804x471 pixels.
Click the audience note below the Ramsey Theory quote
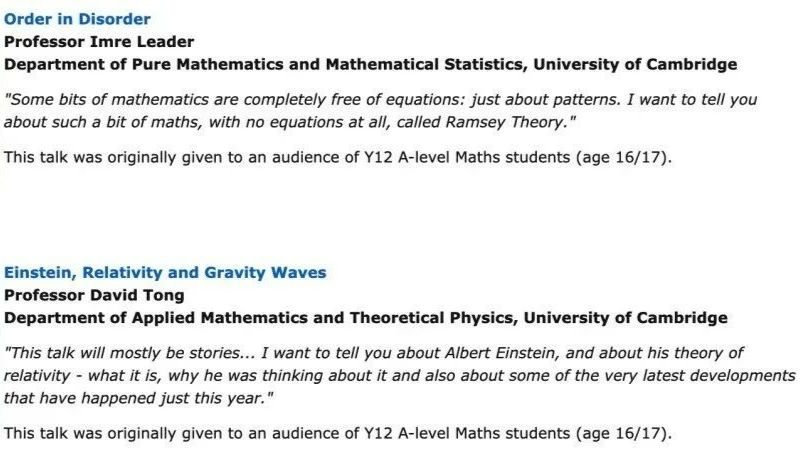(338, 157)
